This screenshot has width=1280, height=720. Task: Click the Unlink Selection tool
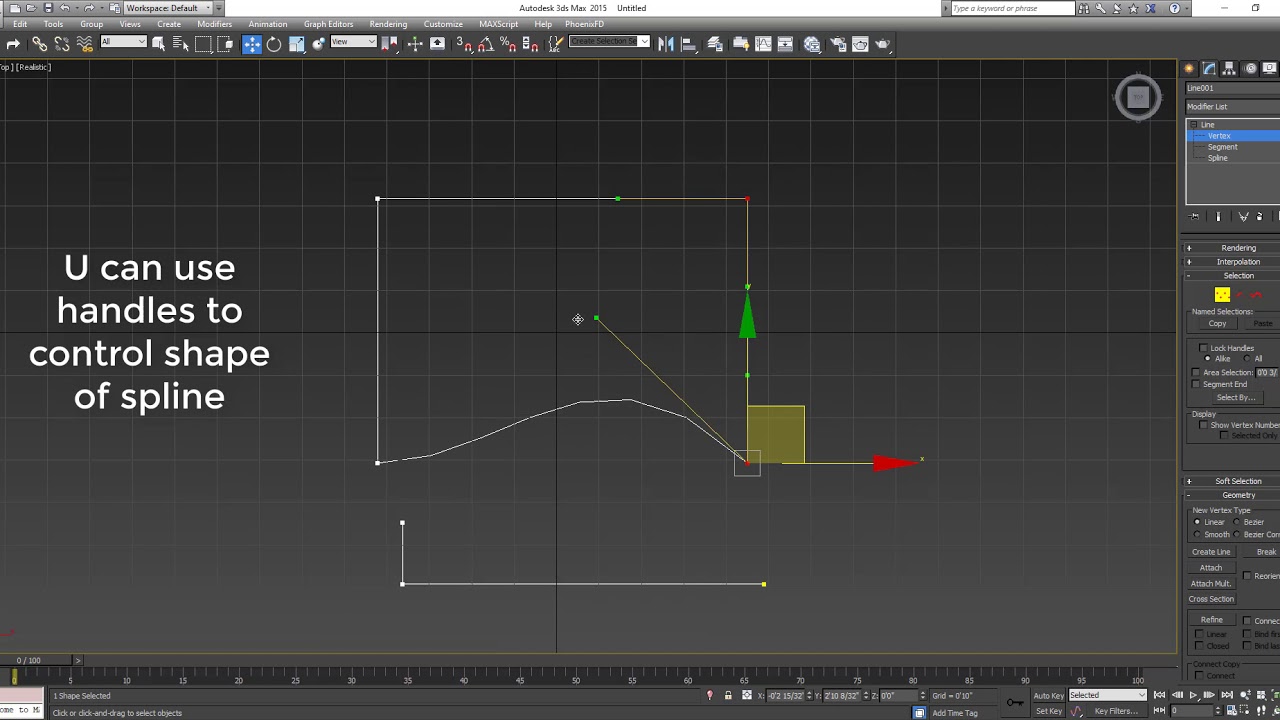click(x=62, y=44)
